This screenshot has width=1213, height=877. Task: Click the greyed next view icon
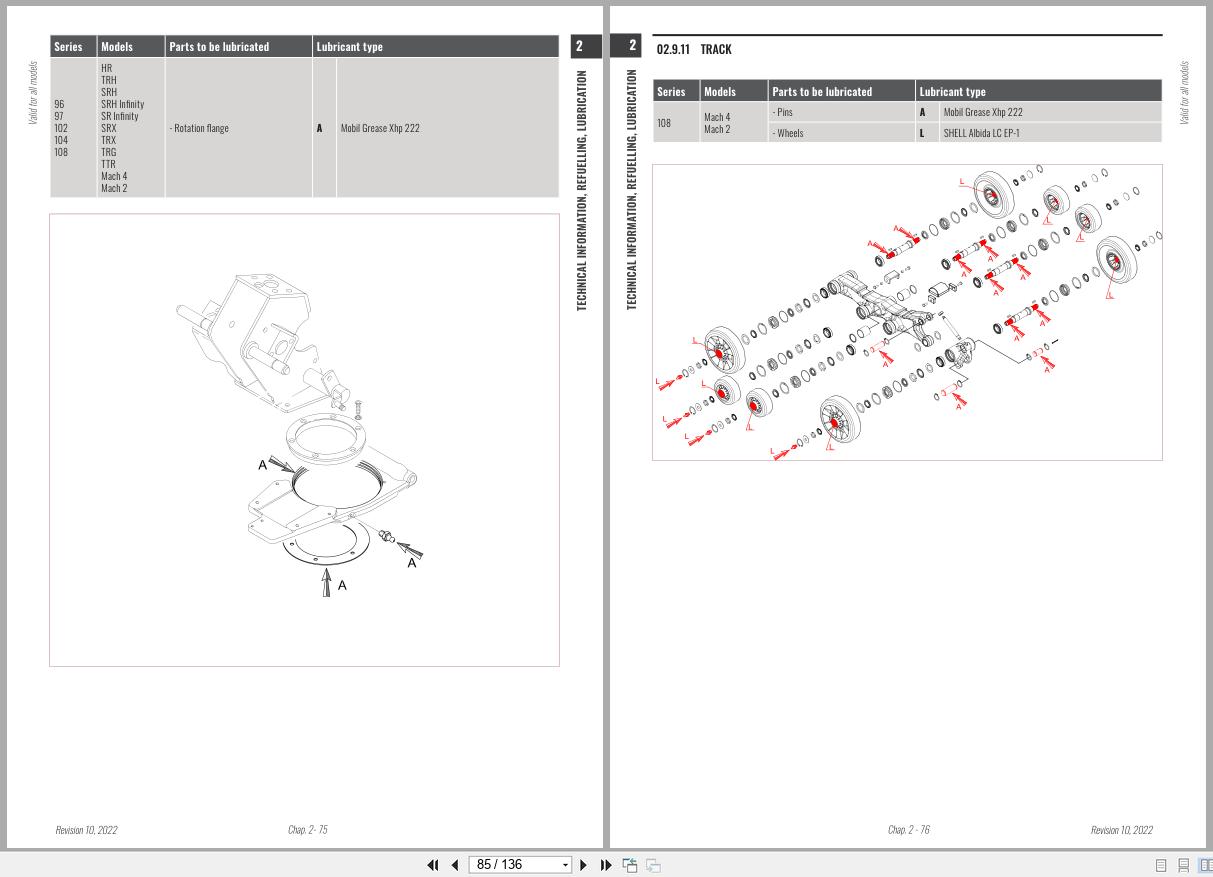tap(653, 865)
